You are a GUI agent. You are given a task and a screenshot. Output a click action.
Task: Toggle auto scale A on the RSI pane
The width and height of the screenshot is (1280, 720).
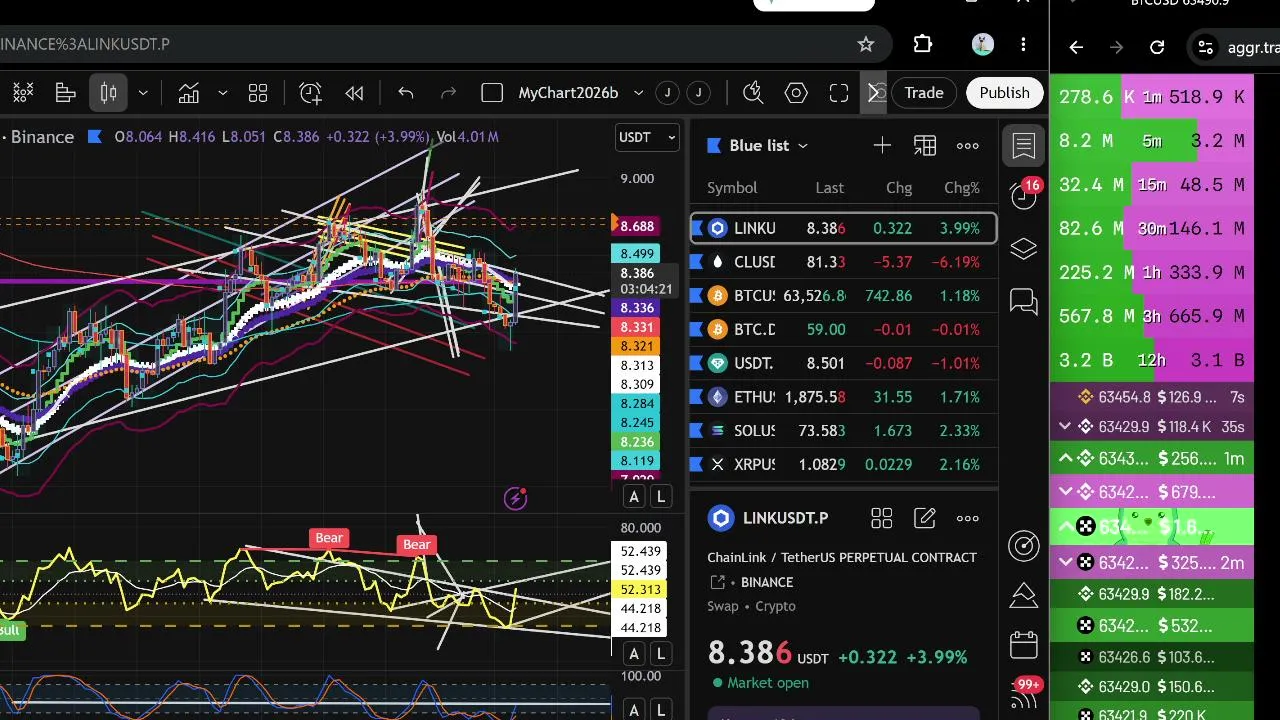click(x=634, y=655)
